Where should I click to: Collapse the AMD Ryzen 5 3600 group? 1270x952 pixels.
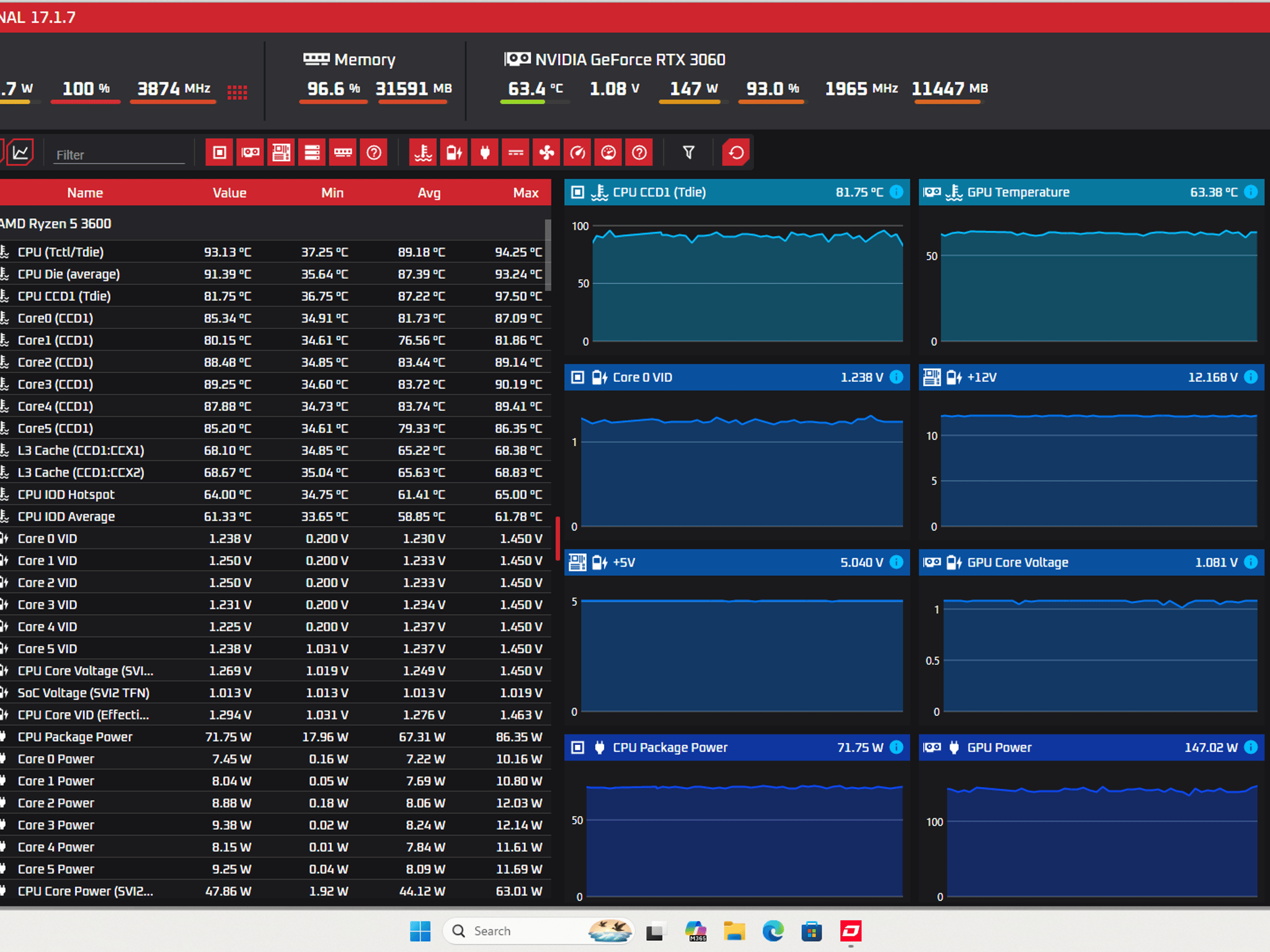(273, 224)
